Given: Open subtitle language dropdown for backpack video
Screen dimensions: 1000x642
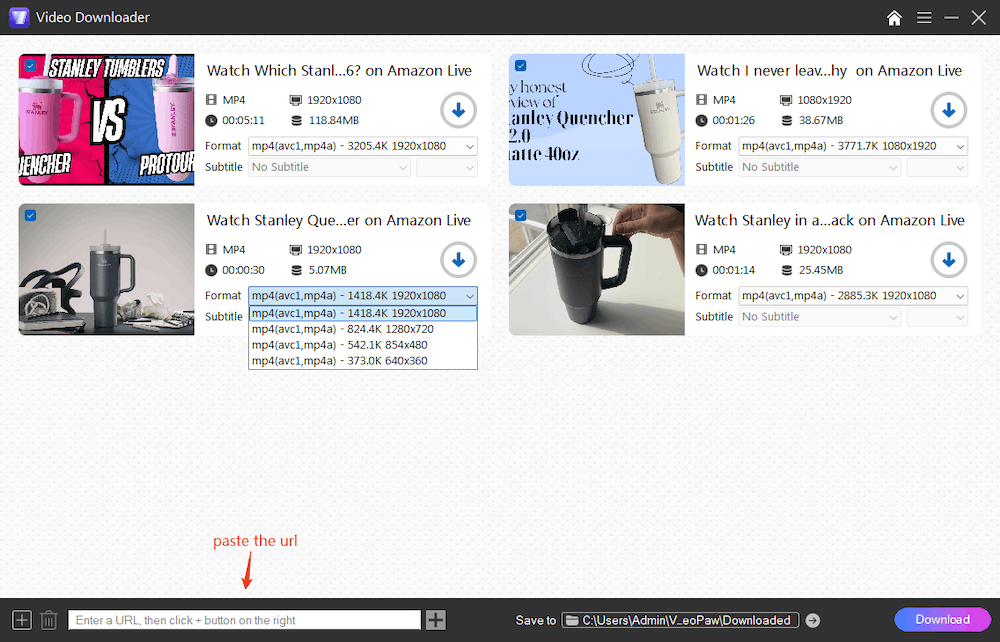Looking at the screenshot, I should coord(937,317).
